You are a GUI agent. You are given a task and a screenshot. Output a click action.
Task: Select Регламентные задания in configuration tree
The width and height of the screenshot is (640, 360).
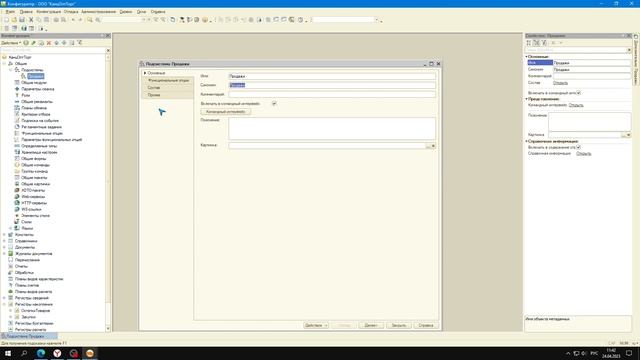click(x=42, y=127)
